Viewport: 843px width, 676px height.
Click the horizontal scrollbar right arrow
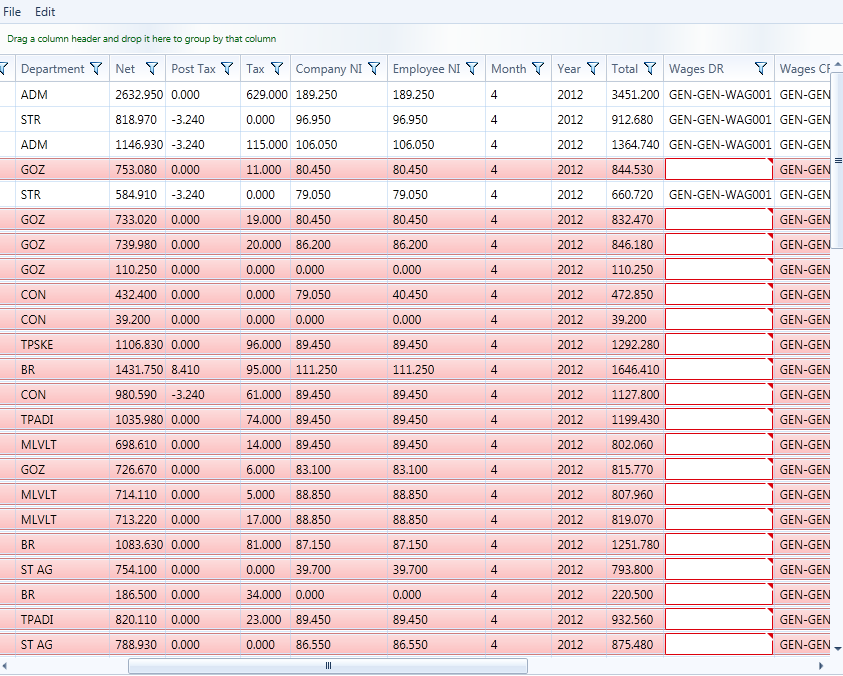click(x=822, y=665)
